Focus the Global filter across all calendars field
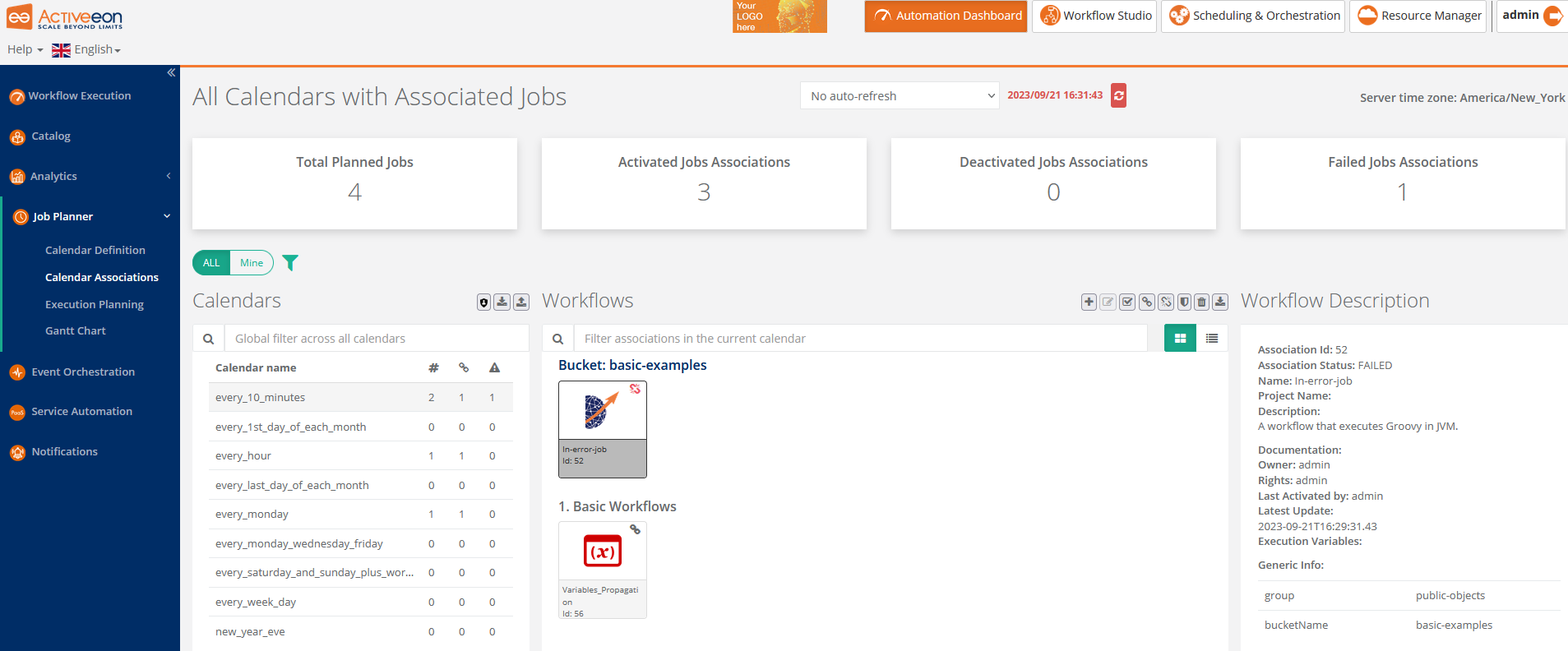This screenshot has width=1568, height=651. [377, 339]
